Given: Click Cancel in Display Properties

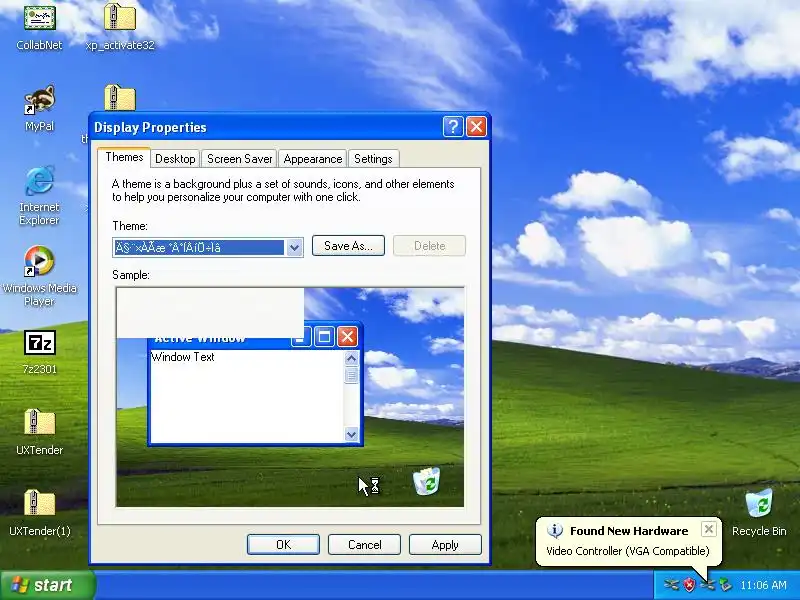Looking at the screenshot, I should [x=364, y=544].
